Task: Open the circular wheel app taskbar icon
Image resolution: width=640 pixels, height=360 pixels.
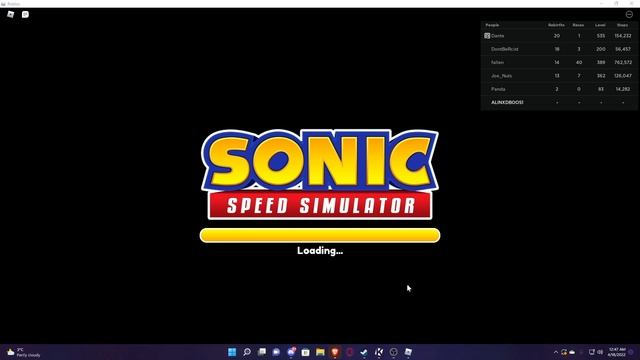Action: (x=393, y=352)
